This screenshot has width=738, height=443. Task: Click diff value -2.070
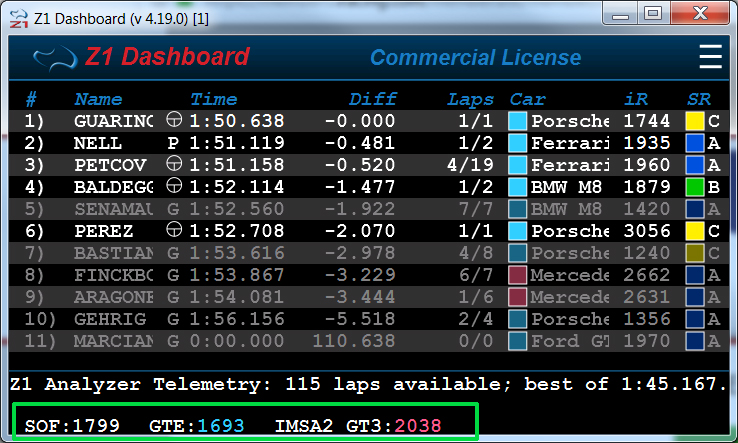coord(360,231)
